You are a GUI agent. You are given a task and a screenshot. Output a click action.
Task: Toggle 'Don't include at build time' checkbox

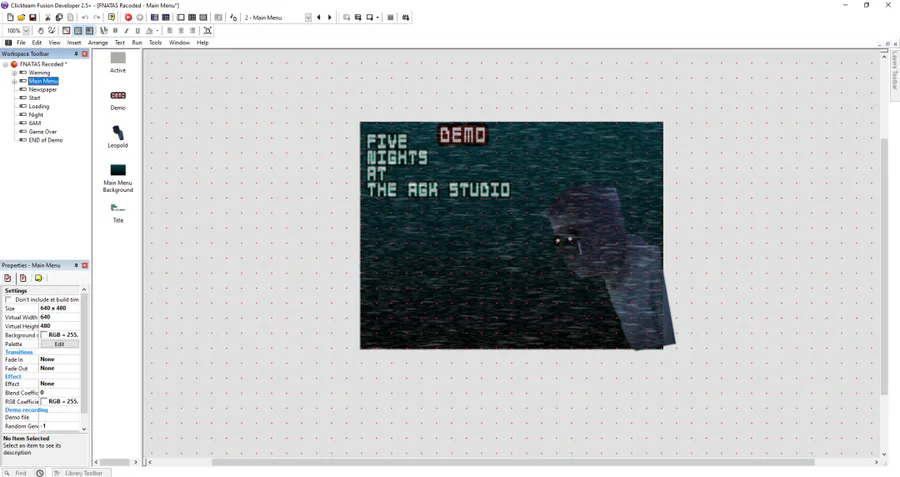click(x=8, y=299)
